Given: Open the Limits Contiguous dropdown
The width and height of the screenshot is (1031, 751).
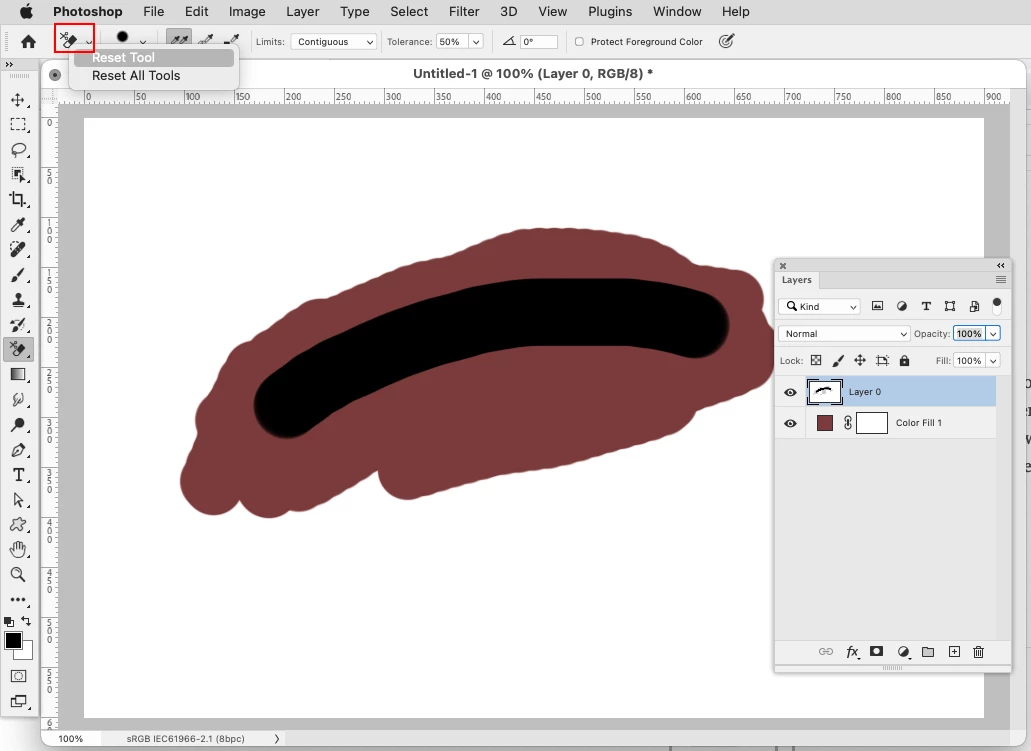Looking at the screenshot, I should (x=334, y=41).
